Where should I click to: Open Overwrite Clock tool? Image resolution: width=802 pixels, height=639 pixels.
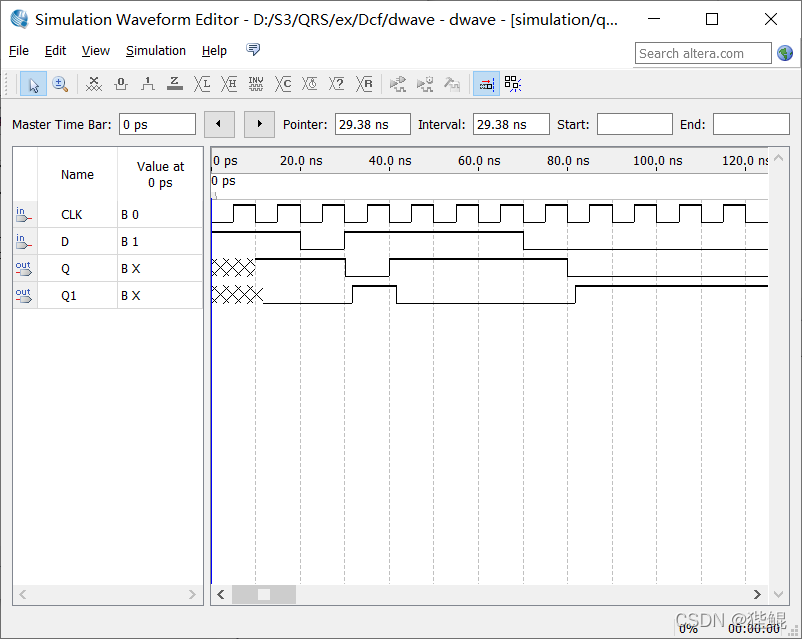point(309,84)
